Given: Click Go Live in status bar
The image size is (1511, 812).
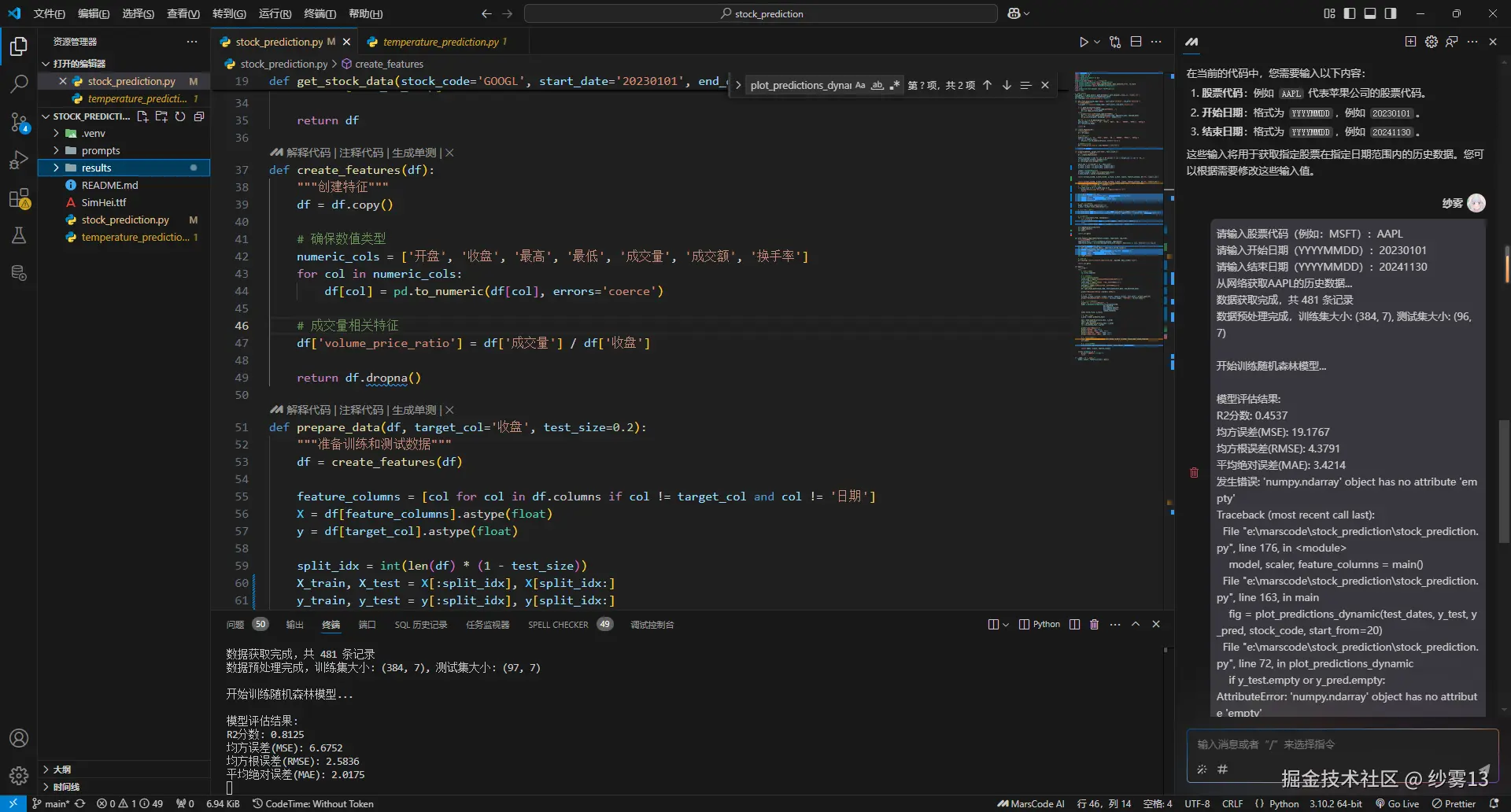Looking at the screenshot, I should 1398,803.
